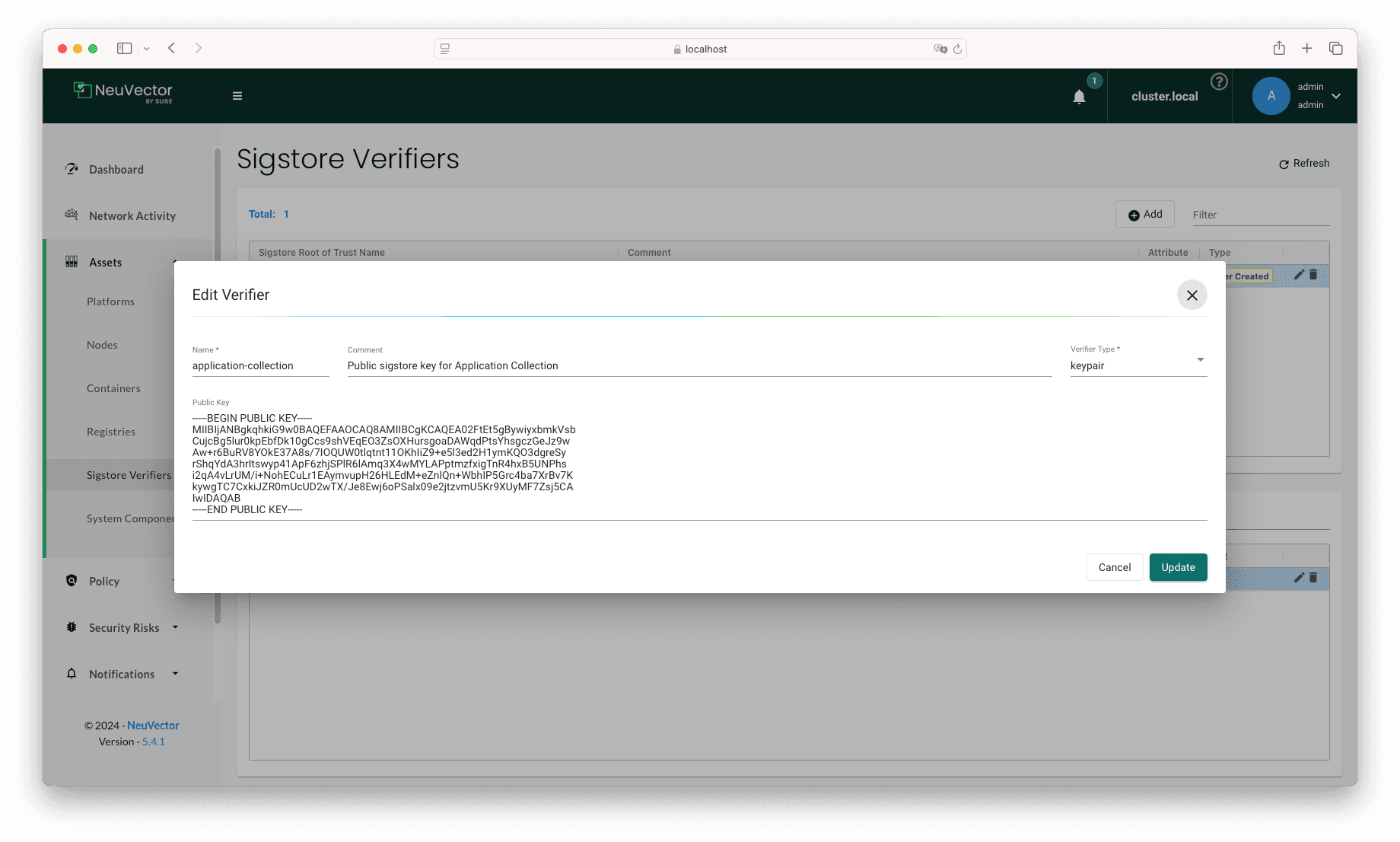
Task: Click the Refresh icon
Action: (1284, 163)
